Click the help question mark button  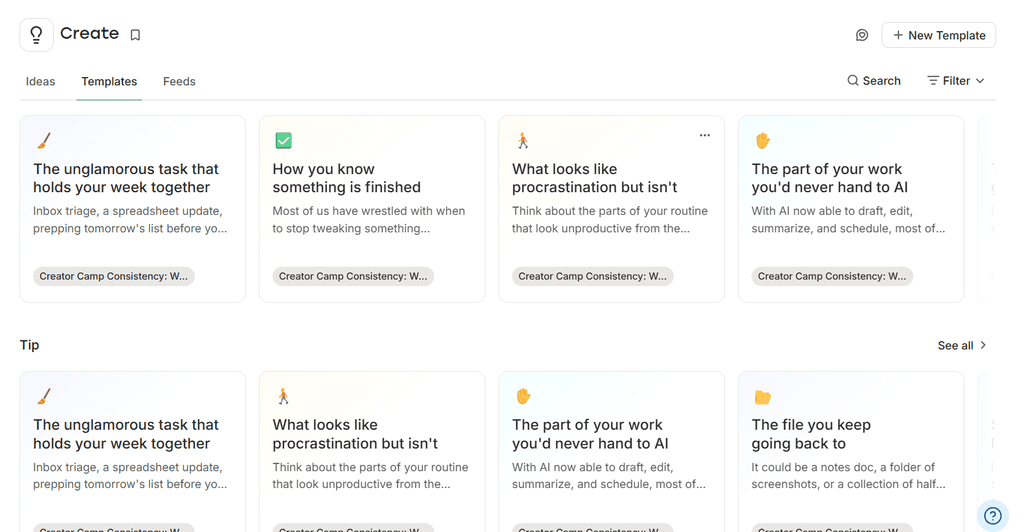pyautogui.click(x=993, y=516)
